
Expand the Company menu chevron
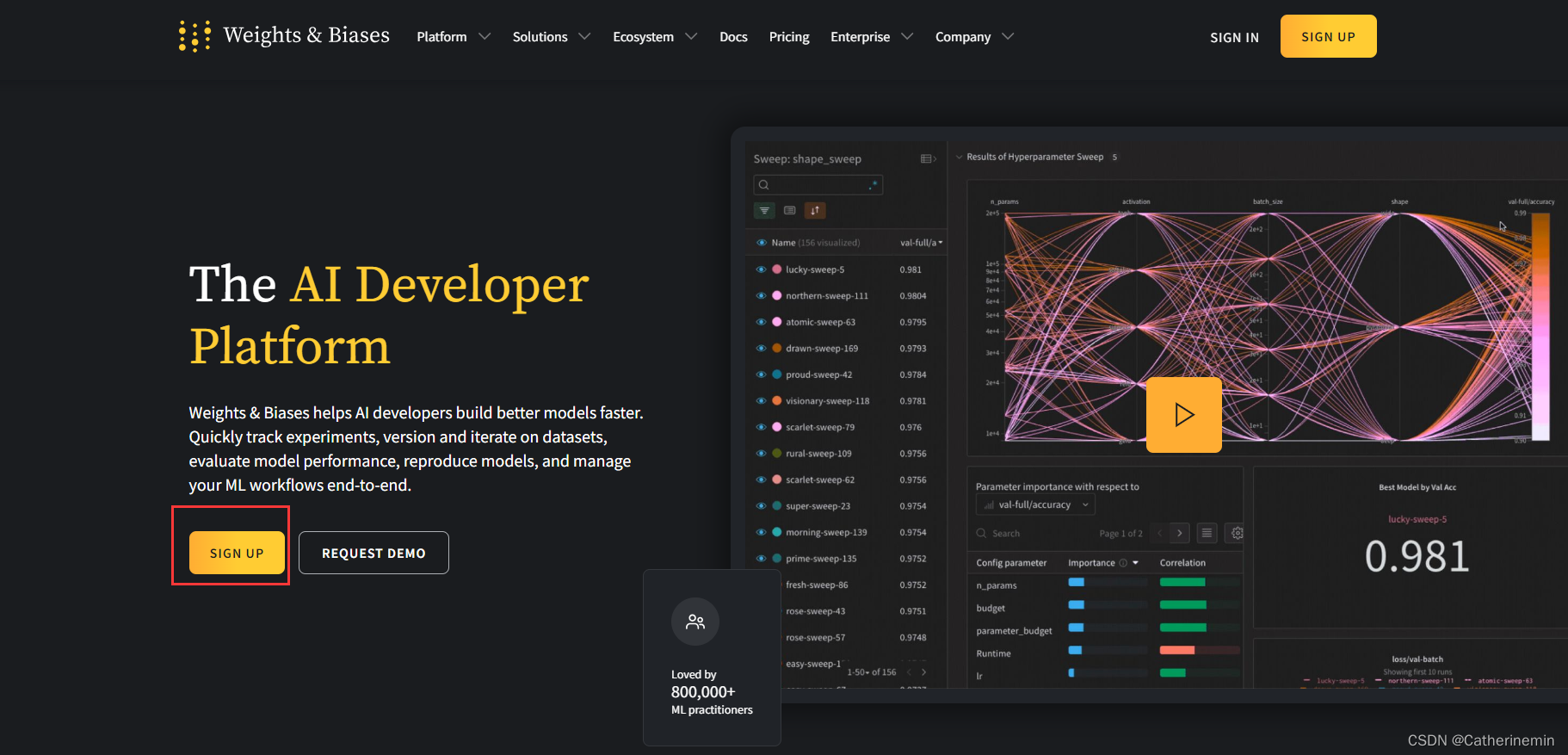click(1008, 36)
